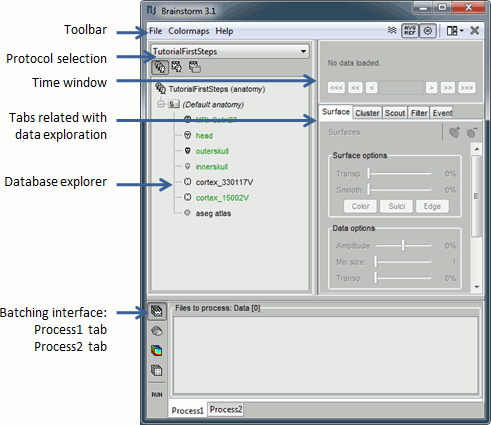The height and width of the screenshot is (425, 491).
Task: Toggle the AVG REF toolbar button
Action: tap(410, 31)
